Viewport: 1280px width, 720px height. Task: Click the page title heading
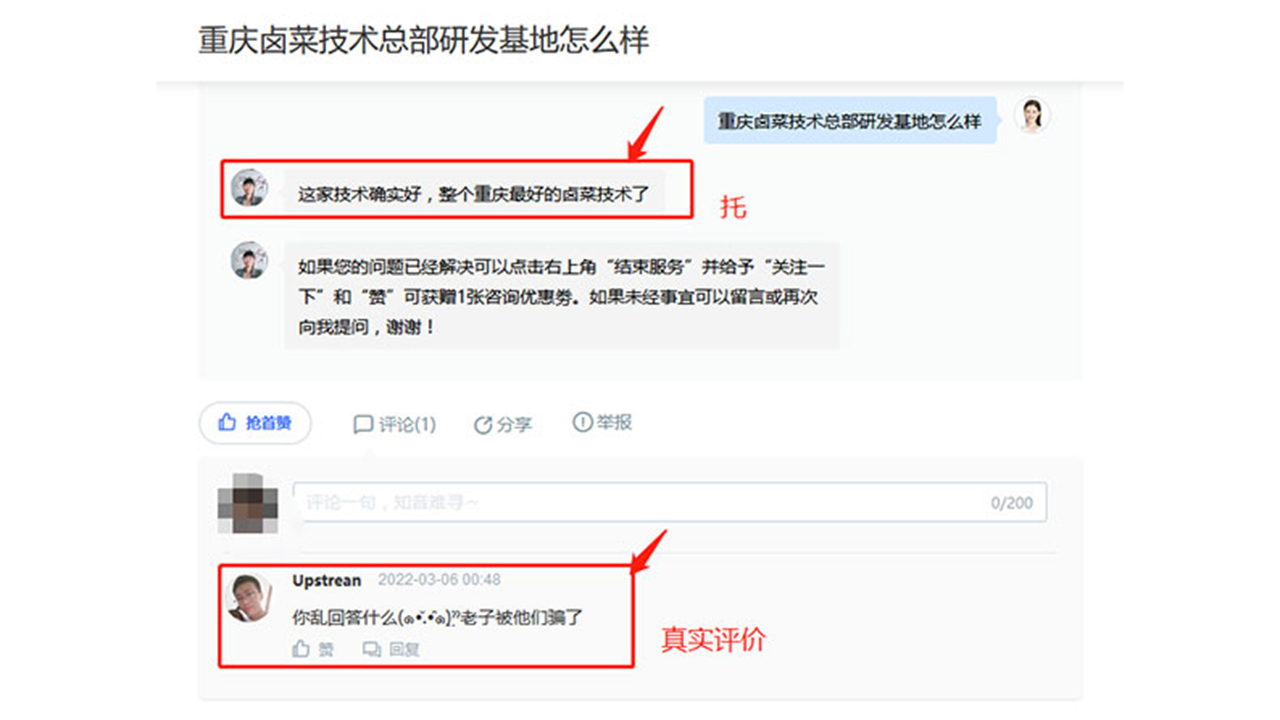424,40
